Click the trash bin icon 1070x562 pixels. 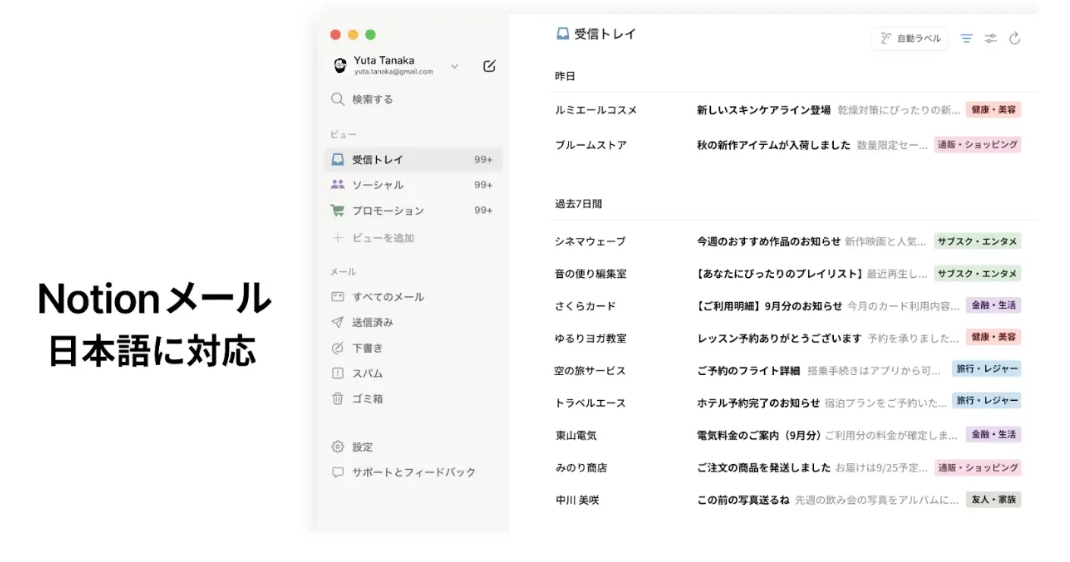(337, 398)
